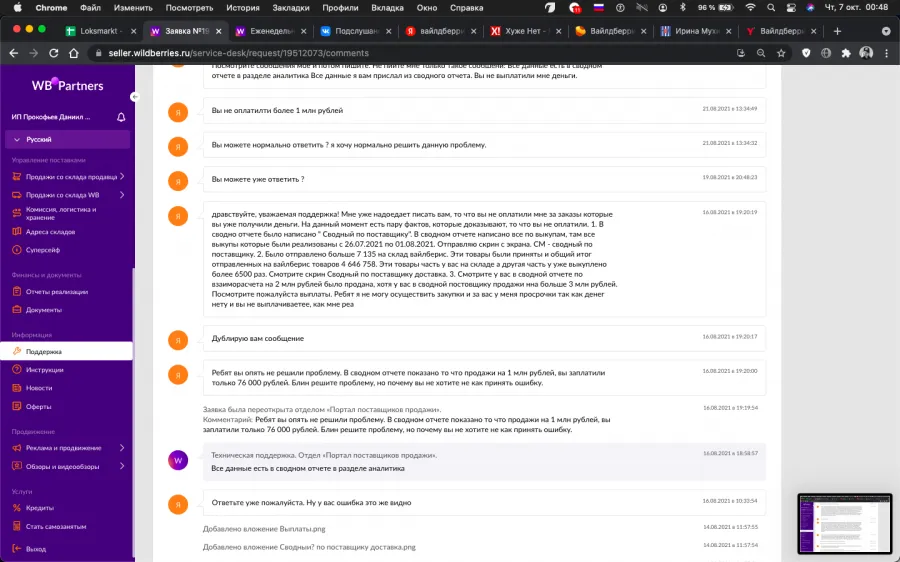The image size is (900, 562).
Task: Expand Продажи со склада продавца chevron
Action: click(122, 177)
